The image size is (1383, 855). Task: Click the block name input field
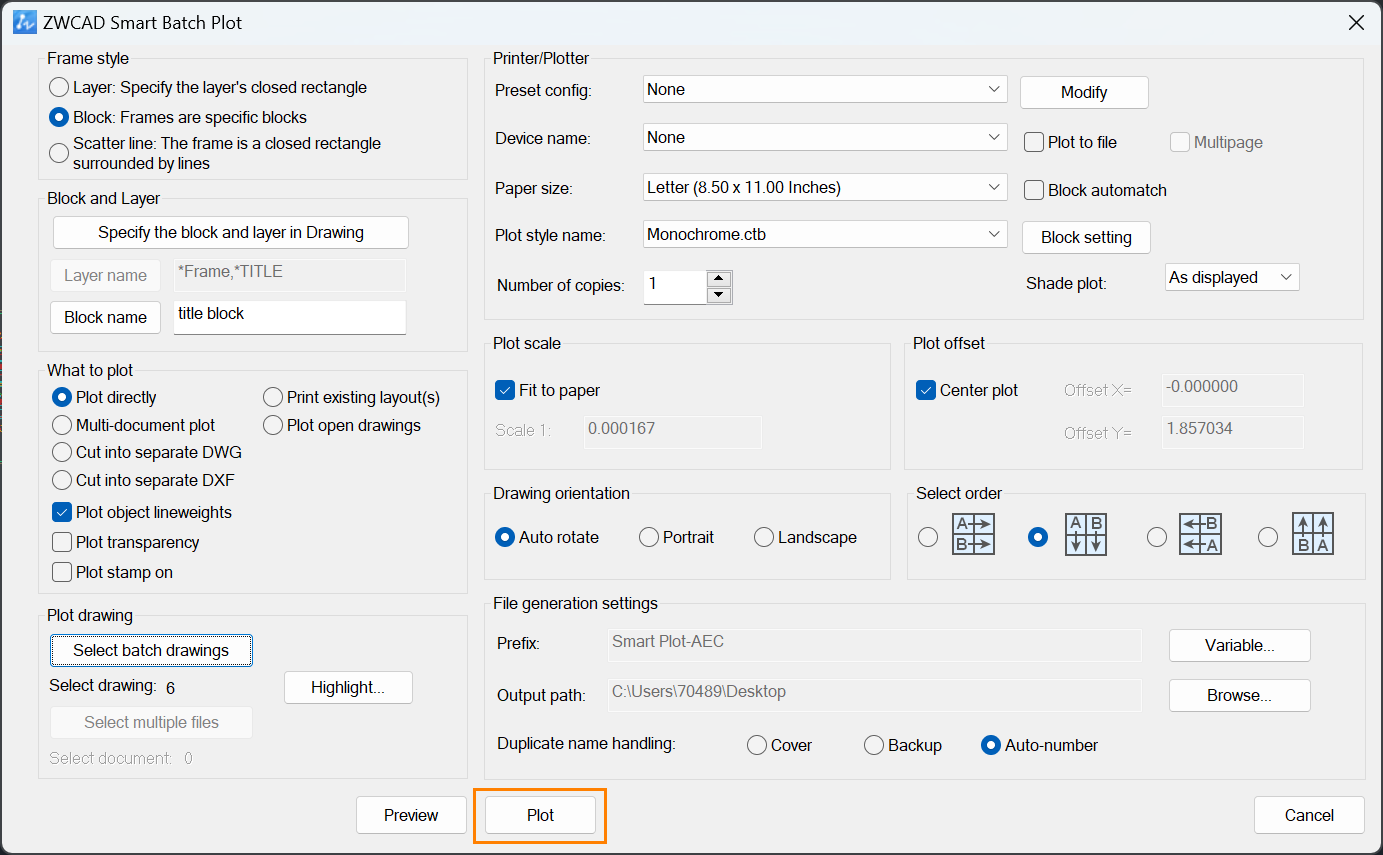[290, 317]
